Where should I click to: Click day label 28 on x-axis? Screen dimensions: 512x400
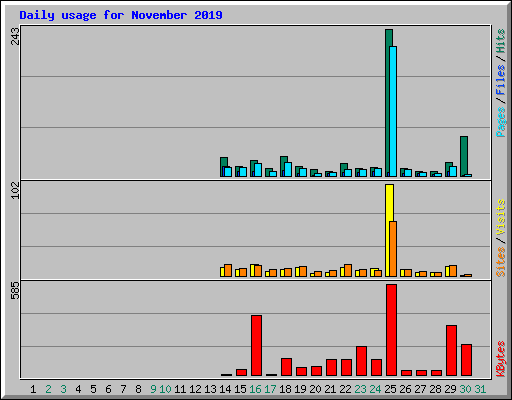435,389
